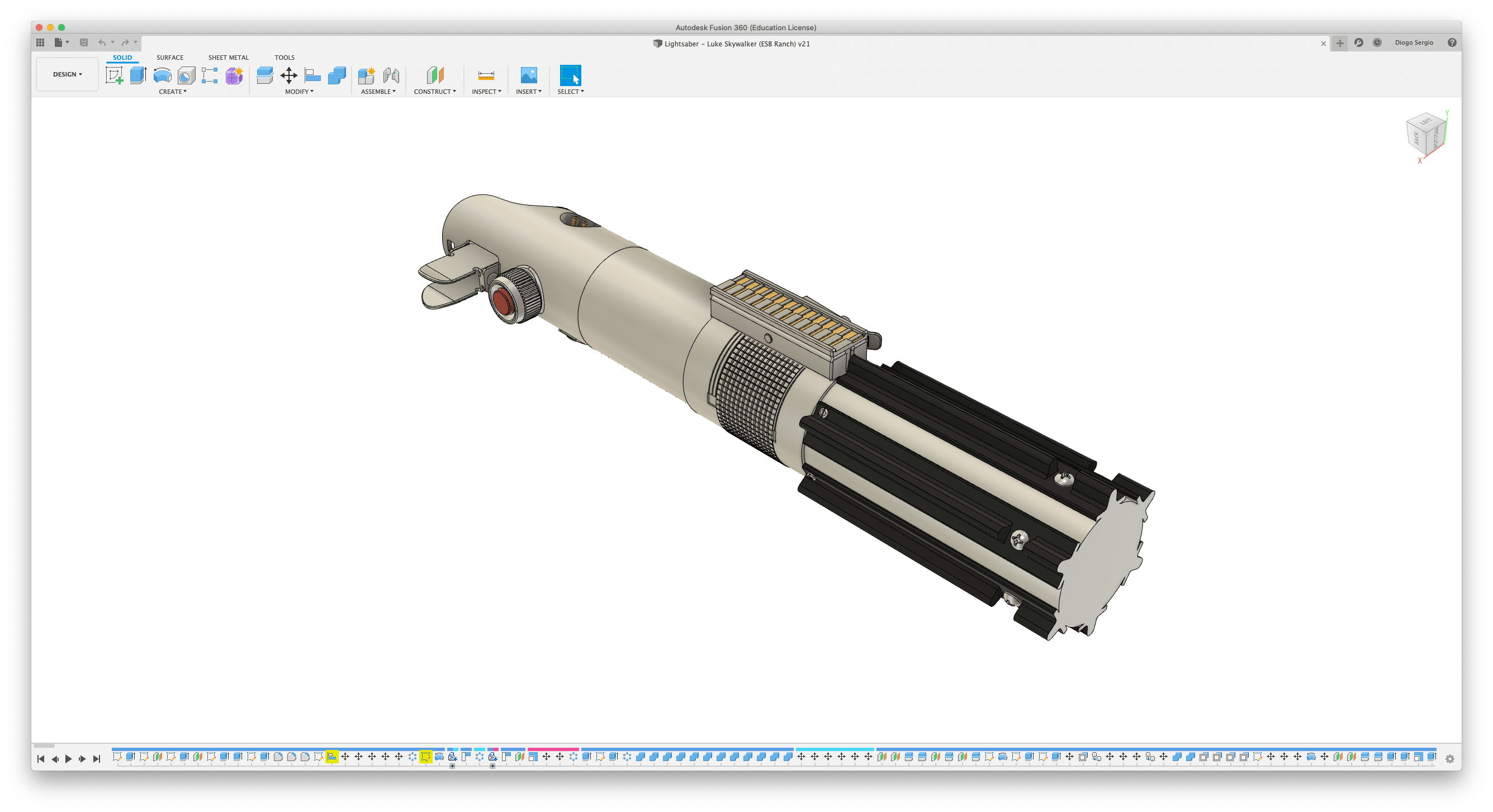Open the DESIGN workspace dropdown
This screenshot has height=812, width=1493.
pos(67,74)
